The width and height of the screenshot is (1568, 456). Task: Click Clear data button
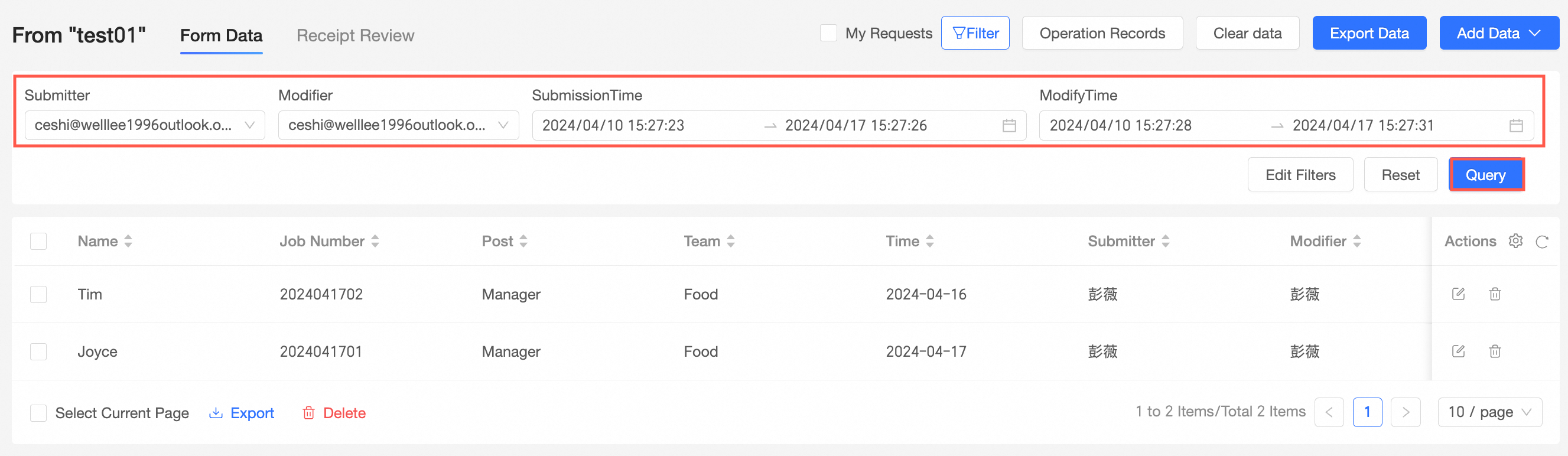[x=1247, y=34]
